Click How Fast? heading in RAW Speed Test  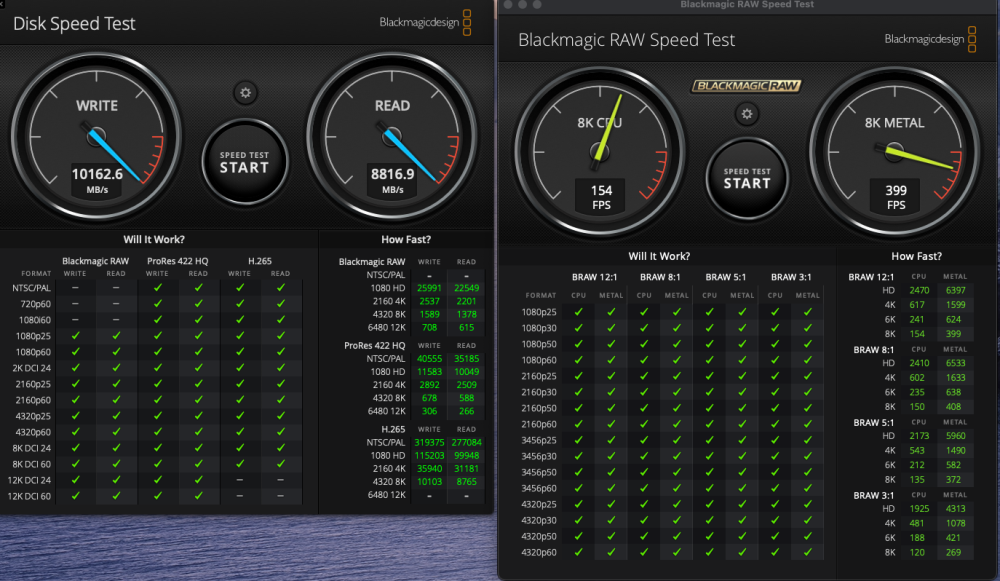pos(916,256)
